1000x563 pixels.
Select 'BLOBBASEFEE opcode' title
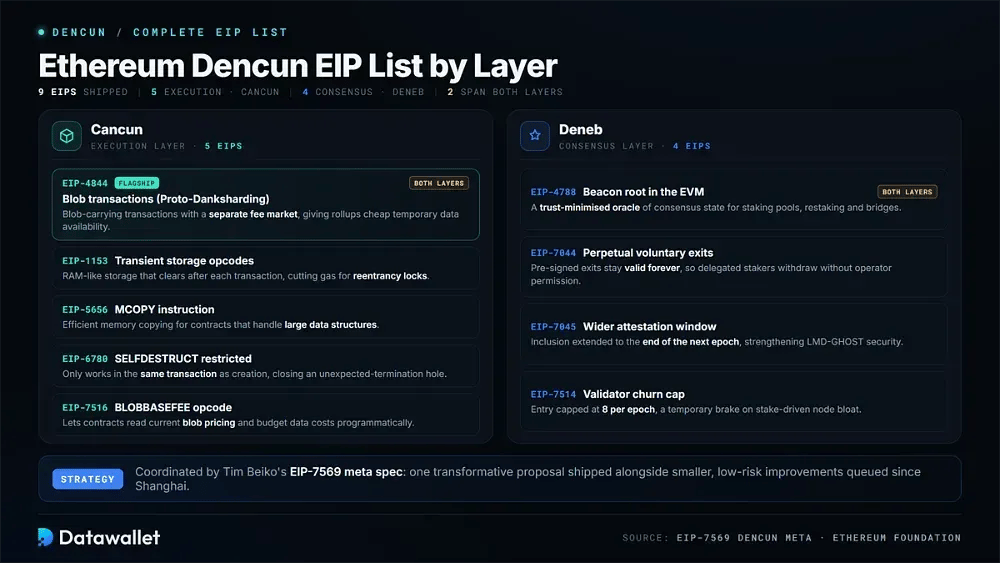[x=173, y=407]
